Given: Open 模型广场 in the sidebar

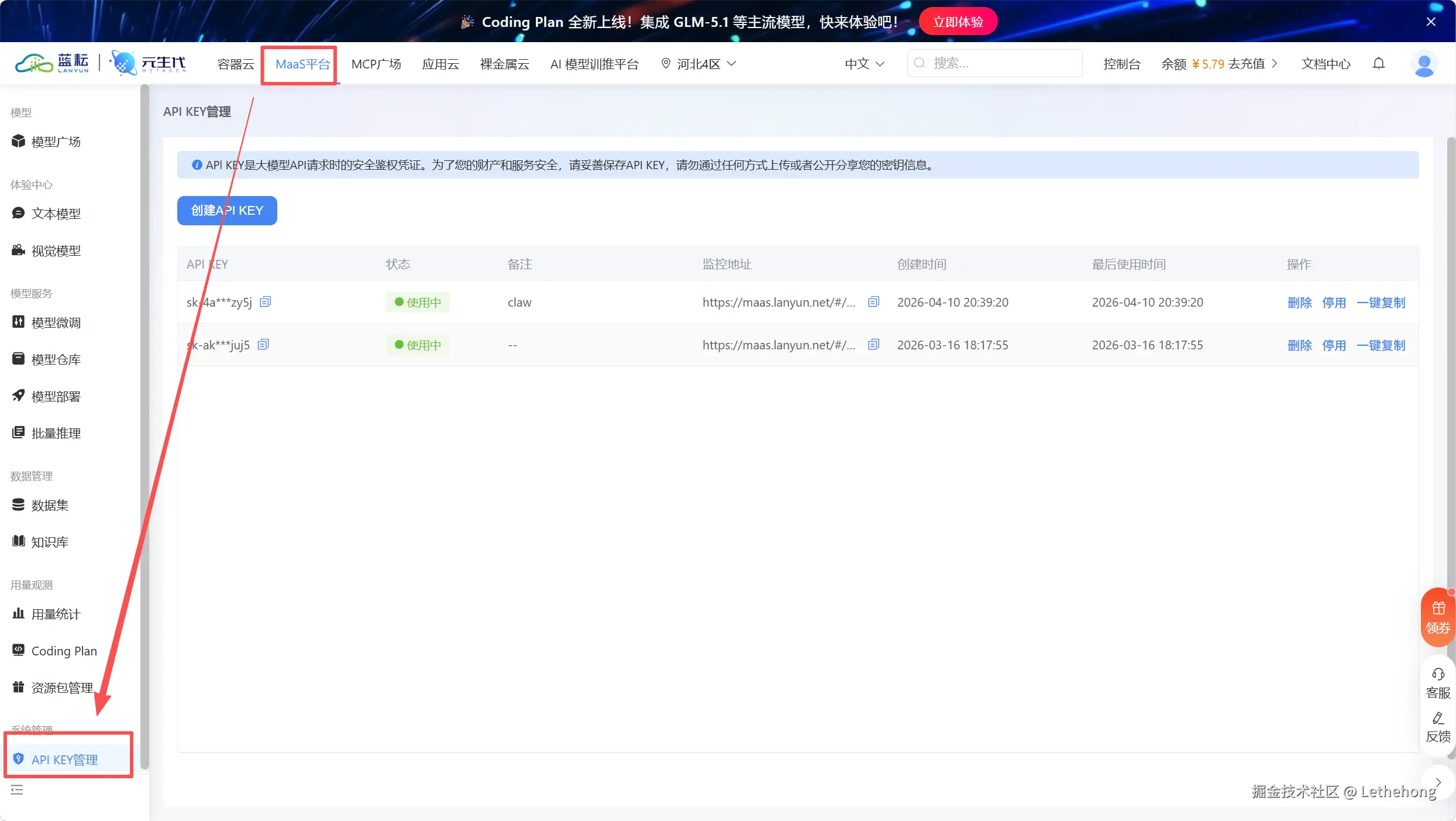Looking at the screenshot, I should coord(56,142).
